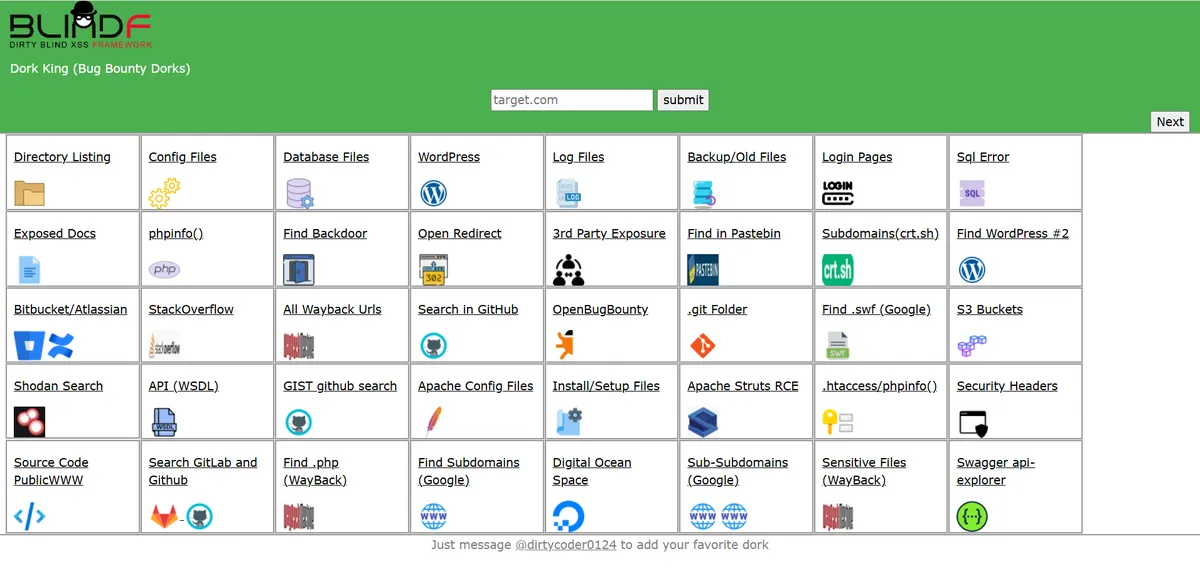Click the Bitbucket icon in Bitbucket/Atlassian tile
This screenshot has width=1200, height=571.
pyautogui.click(x=29, y=346)
